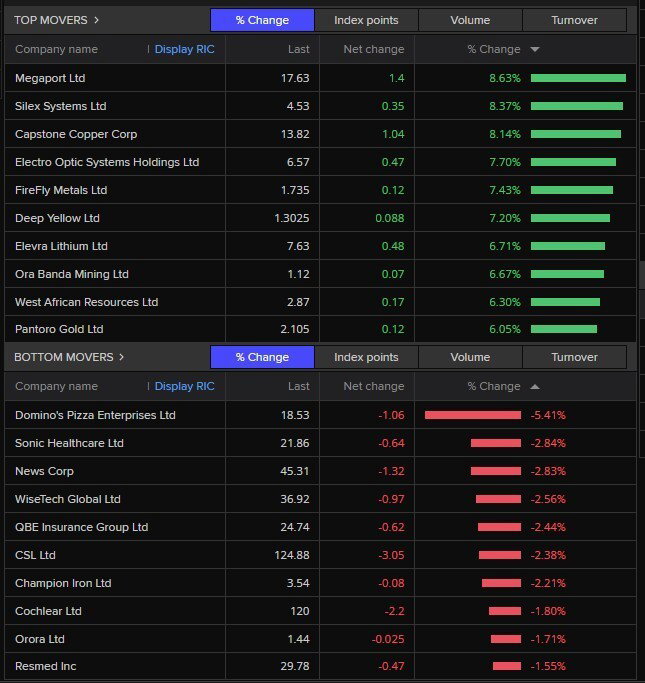The height and width of the screenshot is (683, 645).
Task: Open FireFly Metals Ltd entry
Action: (61, 190)
